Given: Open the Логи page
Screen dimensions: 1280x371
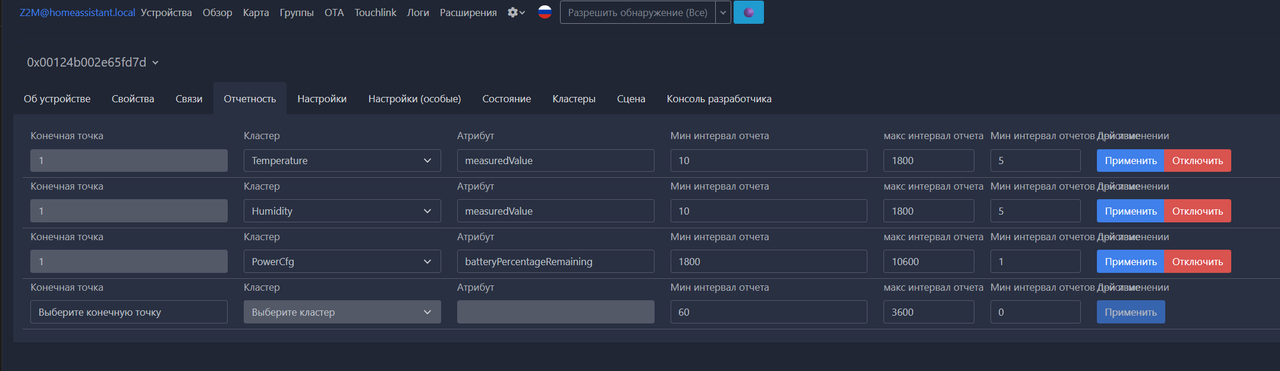Looking at the screenshot, I should pyautogui.click(x=419, y=13).
